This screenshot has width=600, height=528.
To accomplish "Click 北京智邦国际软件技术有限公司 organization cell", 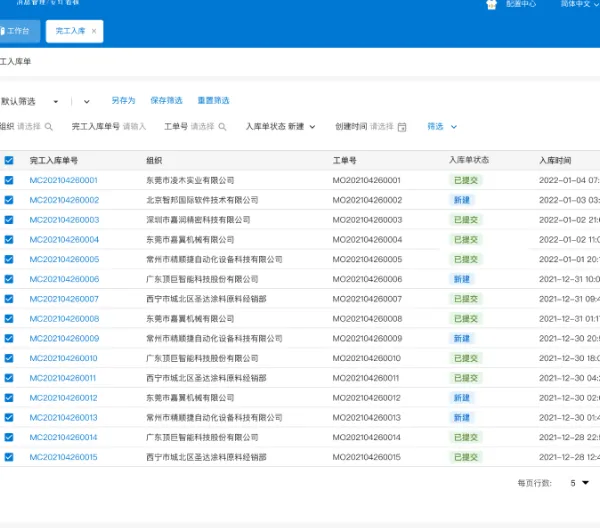I will [202, 200].
